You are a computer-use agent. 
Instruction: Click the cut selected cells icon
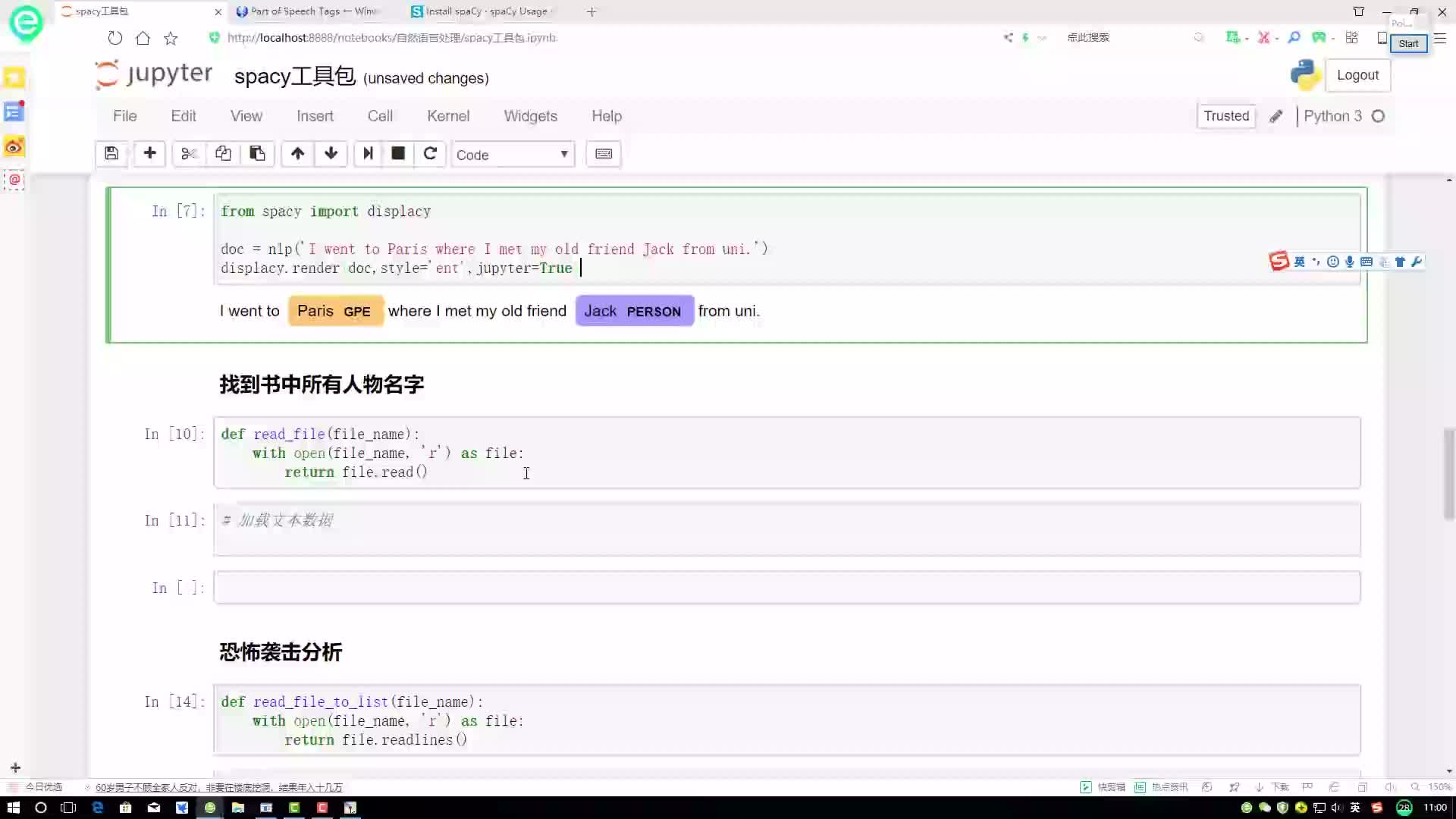coord(187,154)
